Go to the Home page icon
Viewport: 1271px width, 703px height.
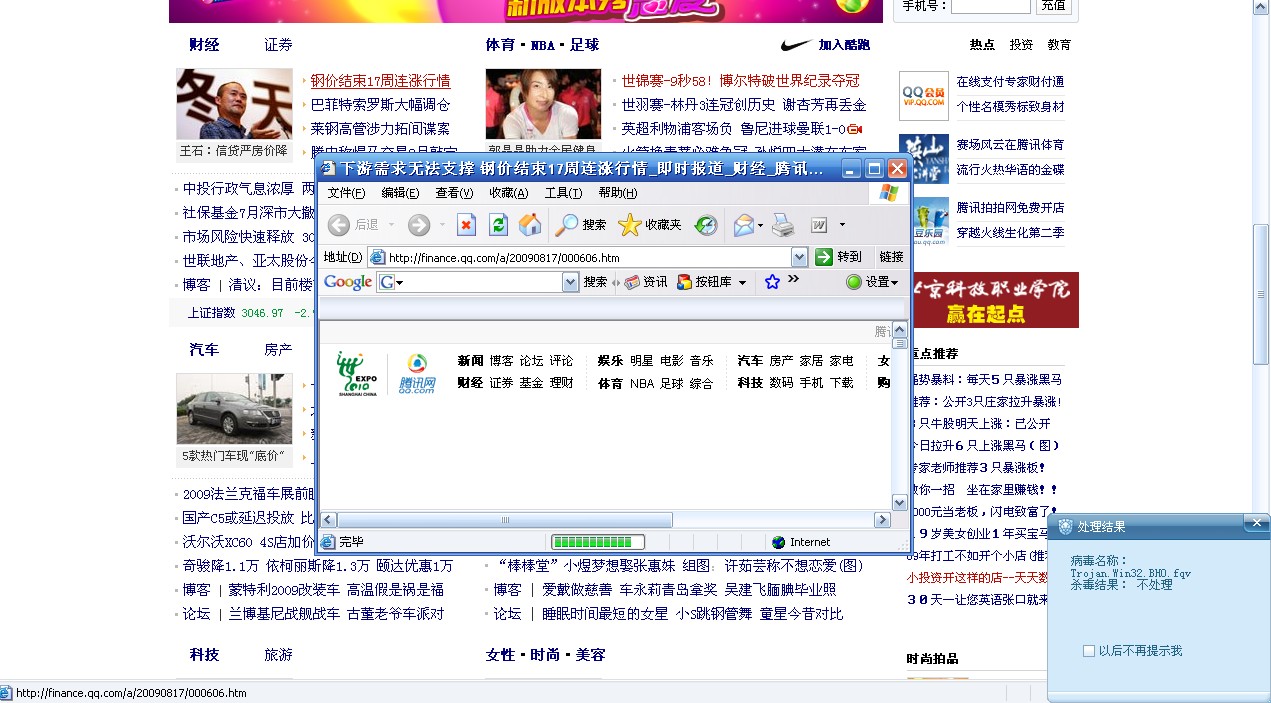530,225
